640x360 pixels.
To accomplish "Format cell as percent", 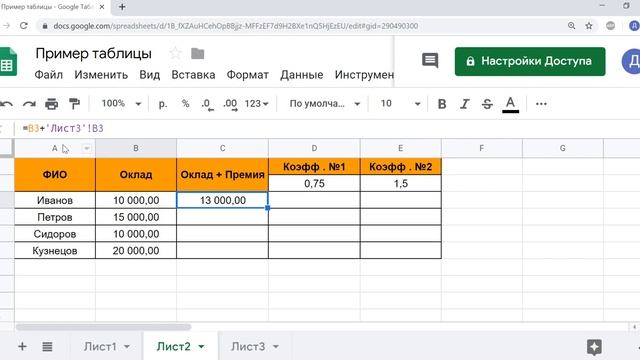I will tap(185, 104).
